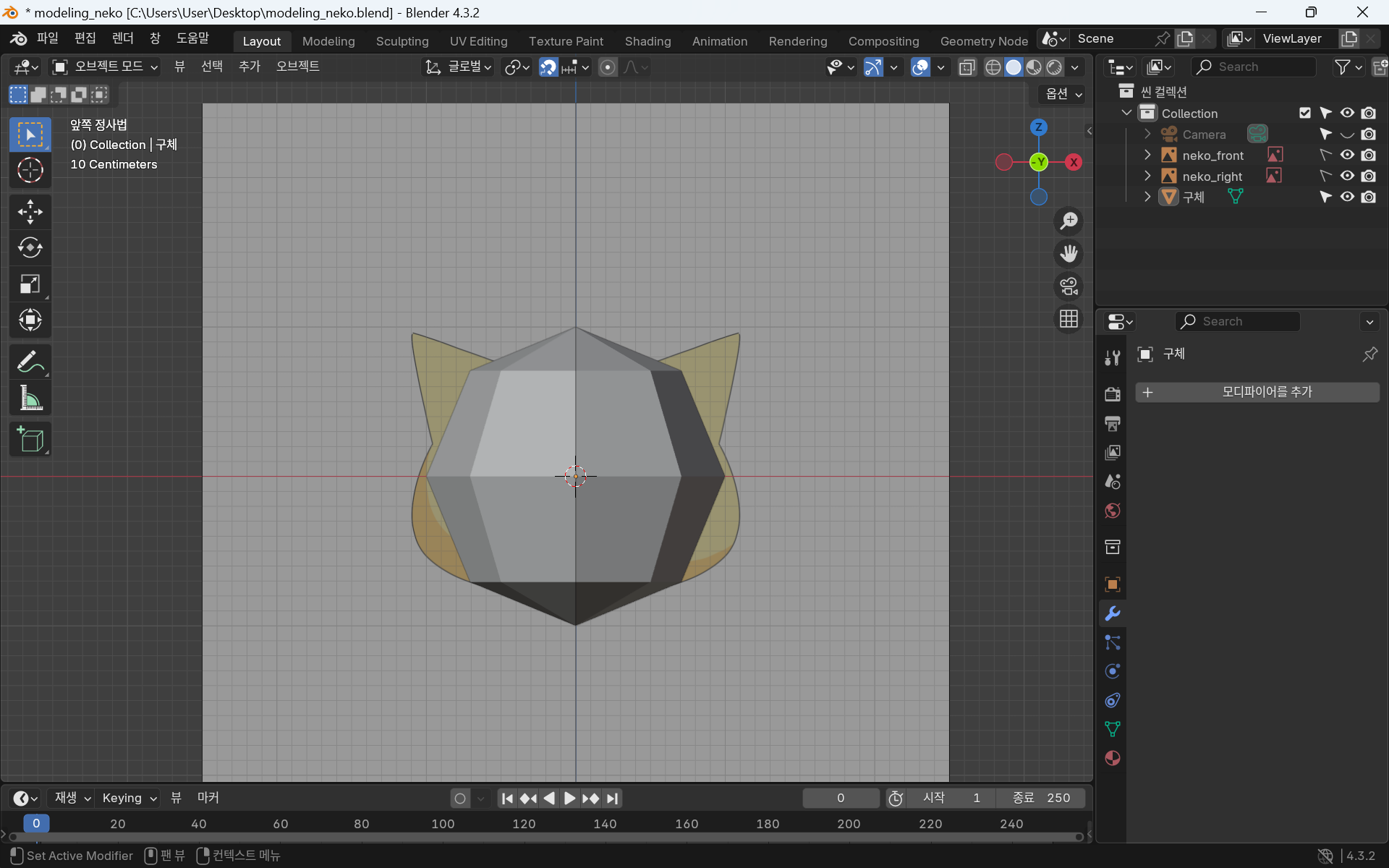Activate the Annotate pencil tool
The width and height of the screenshot is (1389, 868).
[30, 362]
